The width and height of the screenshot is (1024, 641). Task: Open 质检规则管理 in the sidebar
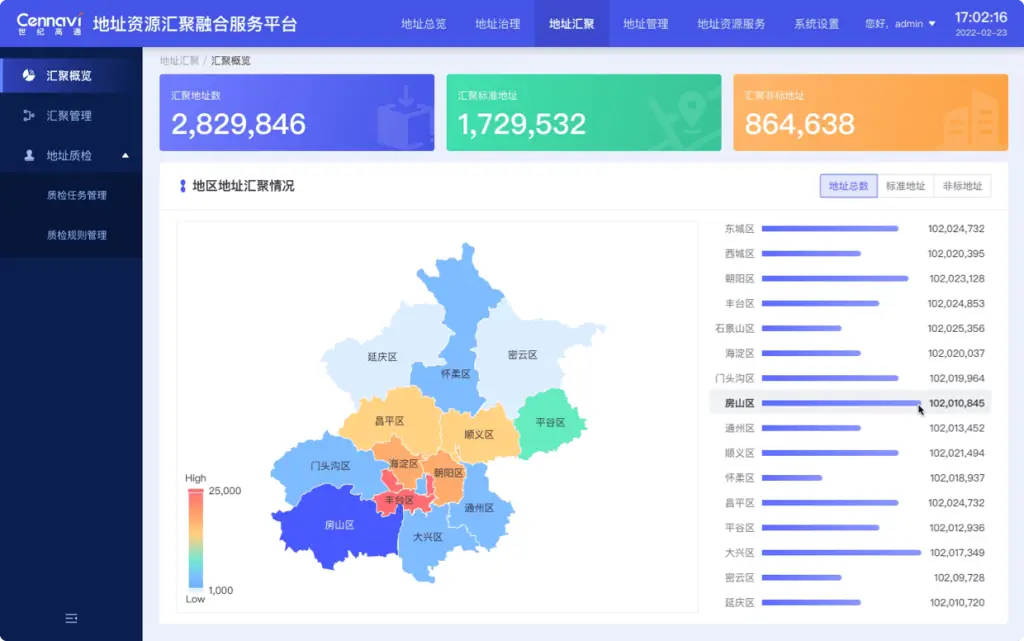76,236
